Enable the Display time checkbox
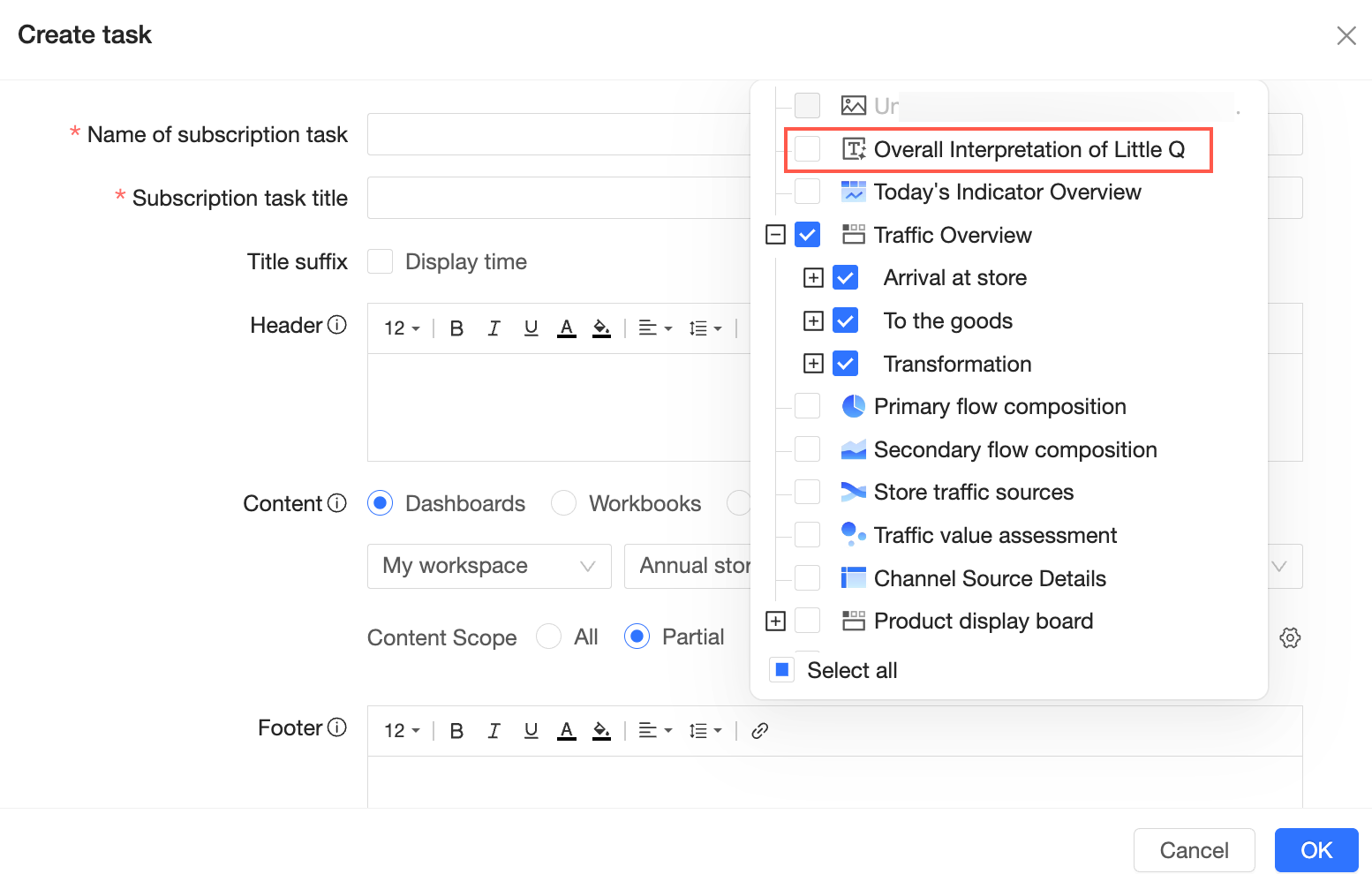 click(x=381, y=261)
